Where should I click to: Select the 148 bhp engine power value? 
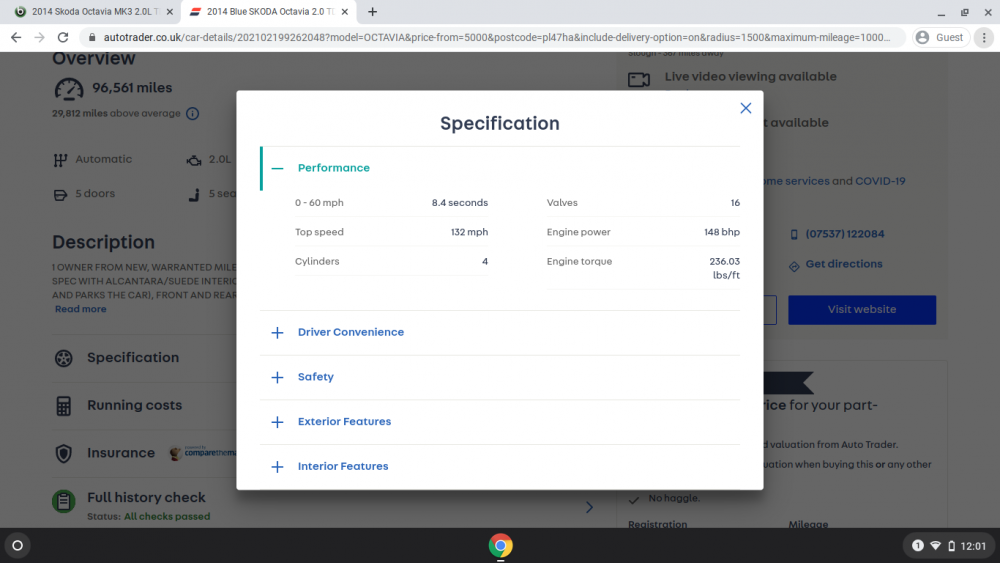click(x=722, y=232)
